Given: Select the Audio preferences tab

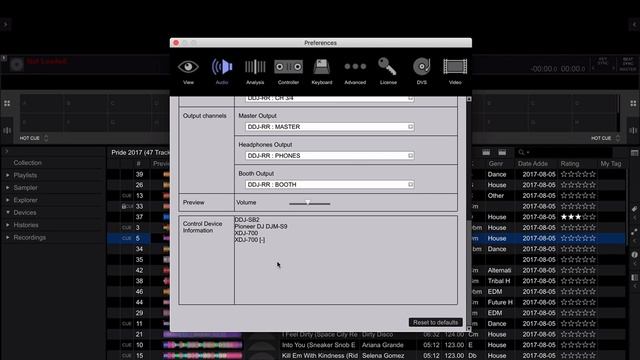Looking at the screenshot, I should pyautogui.click(x=222, y=71).
